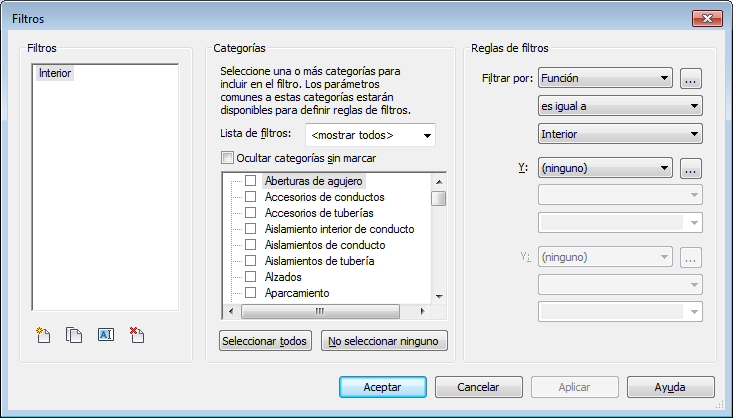
Task: Click 'No seleccionar ninguno' button
Action: (385, 342)
